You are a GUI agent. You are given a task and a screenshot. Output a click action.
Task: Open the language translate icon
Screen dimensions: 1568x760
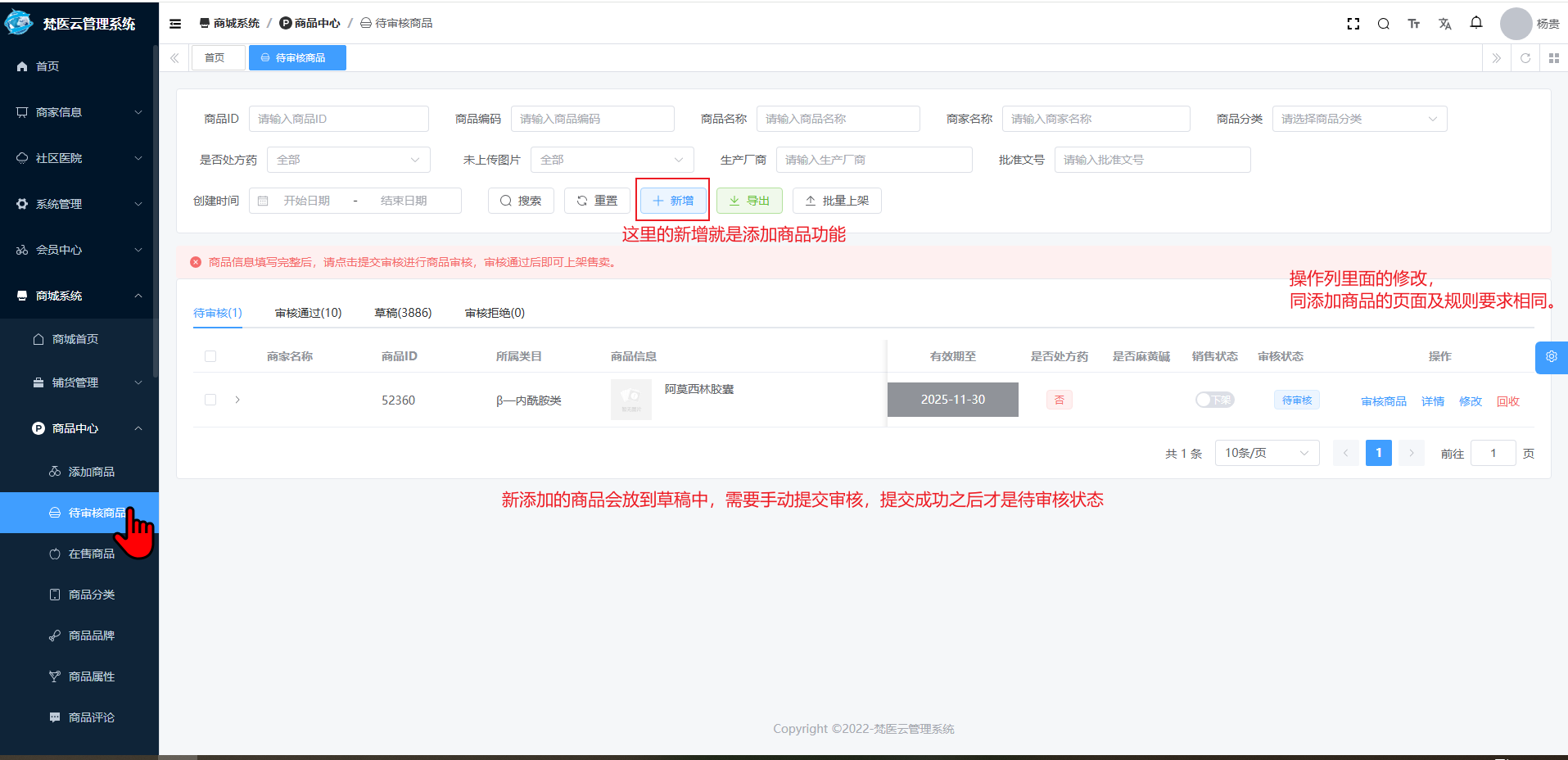1444,24
